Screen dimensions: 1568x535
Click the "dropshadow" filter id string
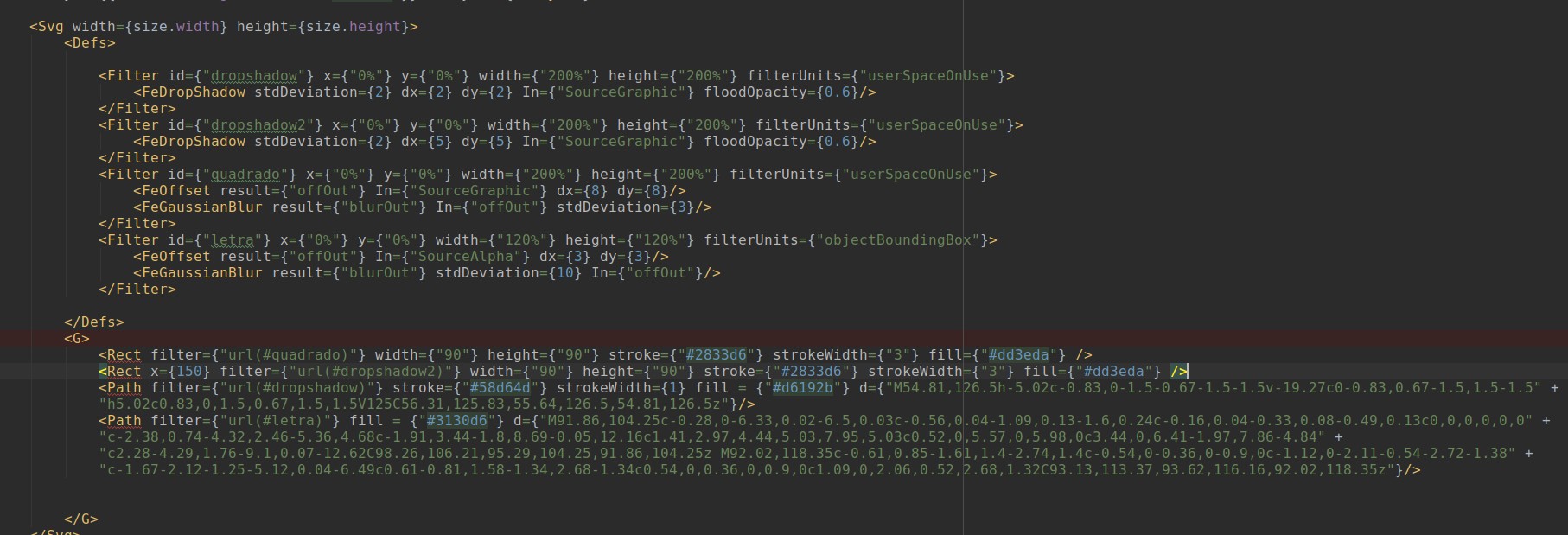pos(253,76)
